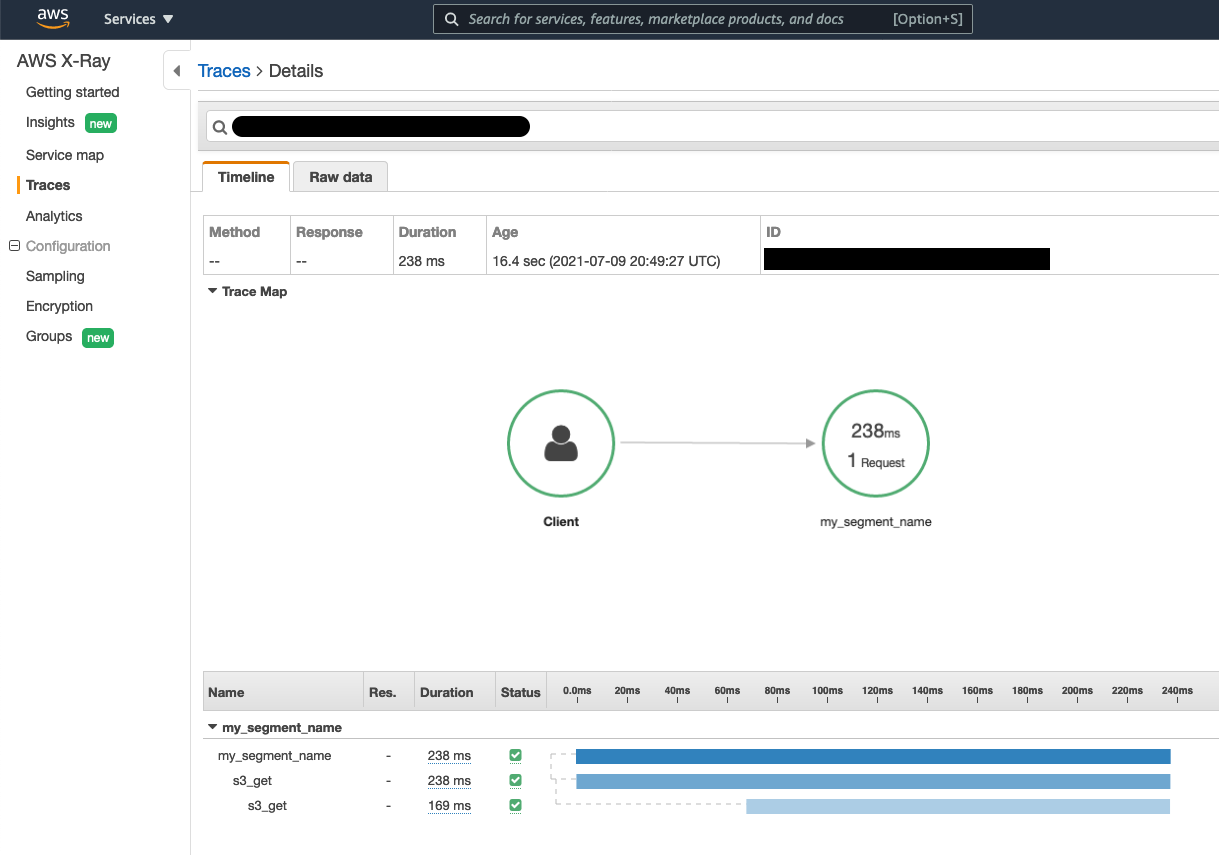Open Insights in the sidebar

(x=50, y=122)
